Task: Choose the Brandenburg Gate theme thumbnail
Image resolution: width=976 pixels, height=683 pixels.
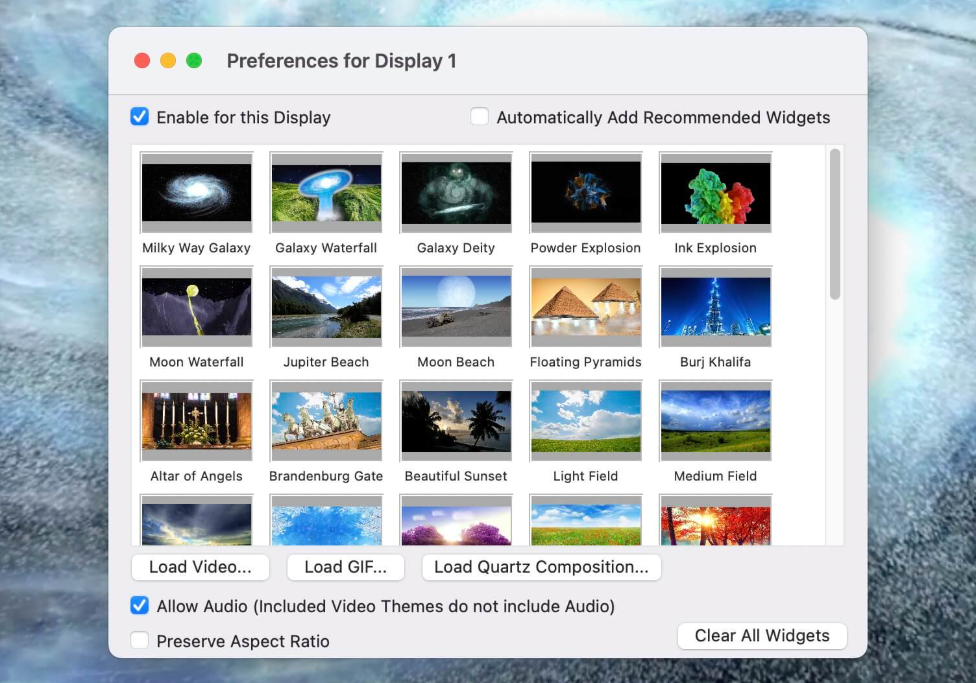Action: (326, 421)
